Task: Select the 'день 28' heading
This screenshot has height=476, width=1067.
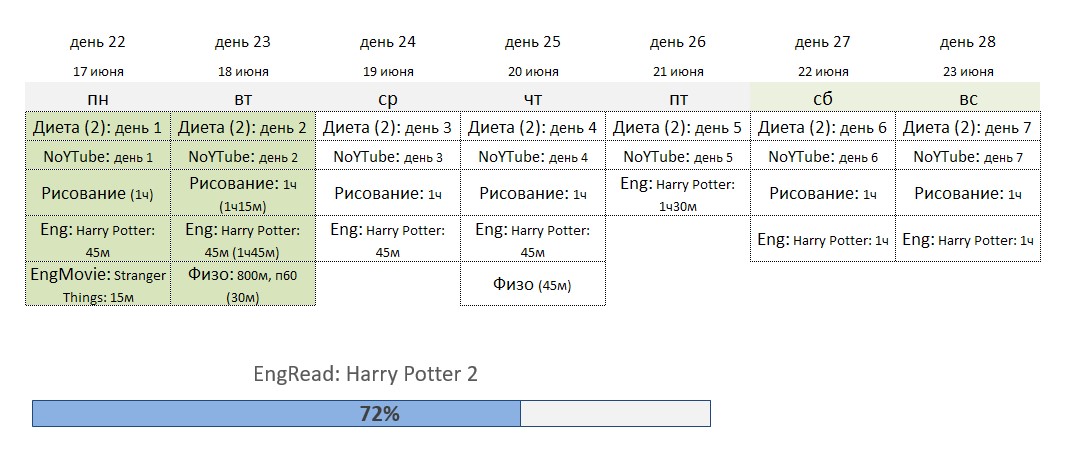Action: (967, 42)
